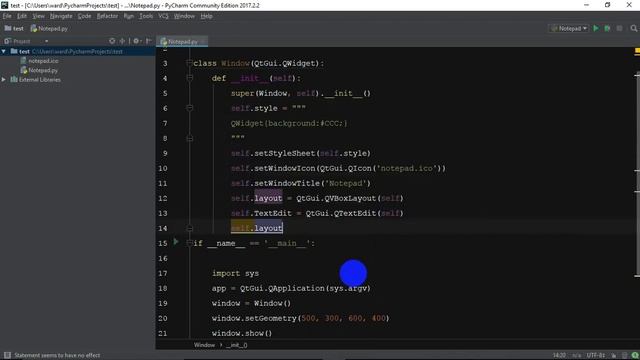640x360 pixels.
Task: Click the Window breadcrumb at editor bottom
Action: 204,345
